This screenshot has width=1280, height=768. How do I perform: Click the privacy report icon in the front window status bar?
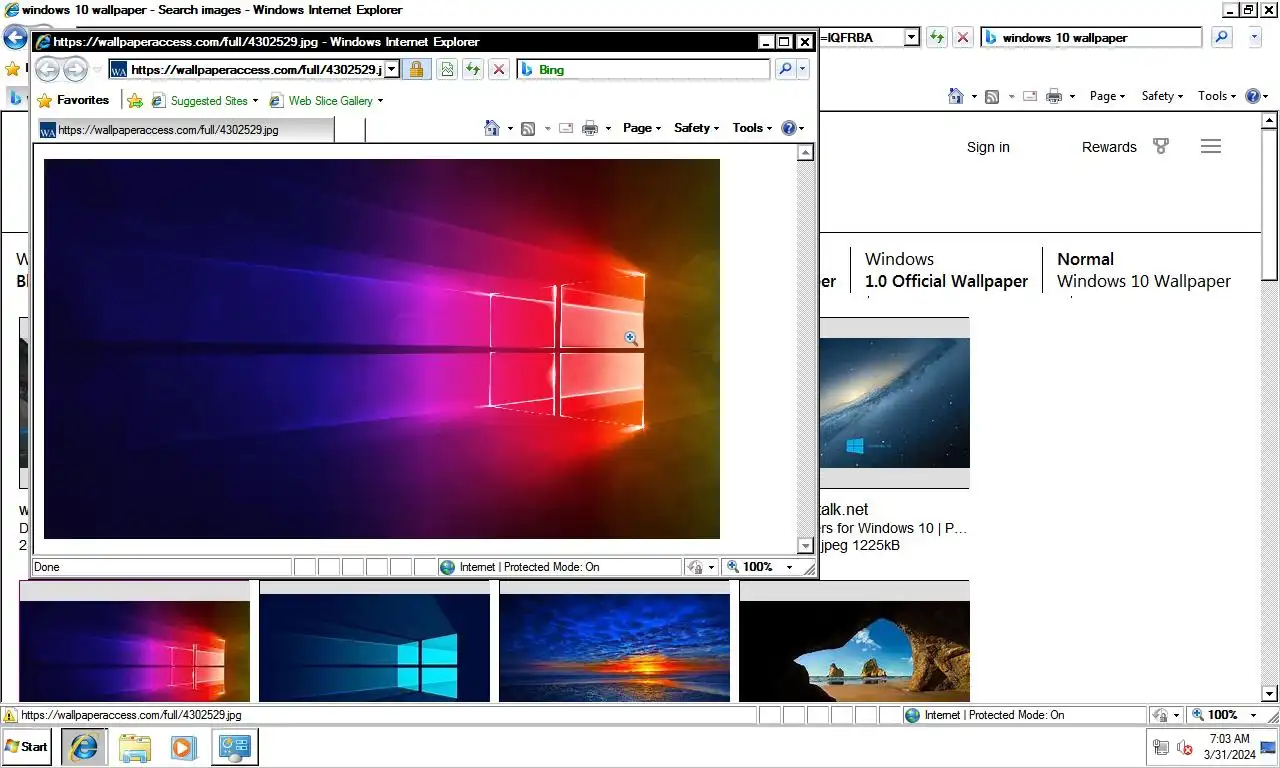[x=695, y=567]
